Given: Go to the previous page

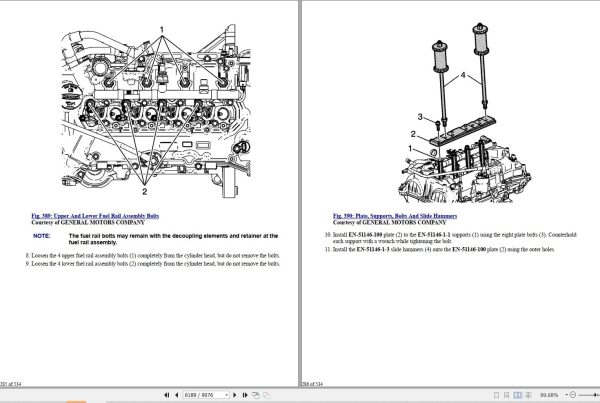Looking at the screenshot, I should (176, 395).
